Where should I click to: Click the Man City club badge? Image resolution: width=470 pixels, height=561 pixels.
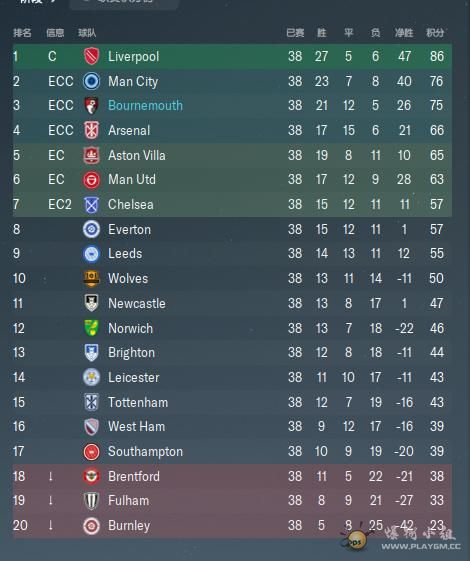(91, 81)
